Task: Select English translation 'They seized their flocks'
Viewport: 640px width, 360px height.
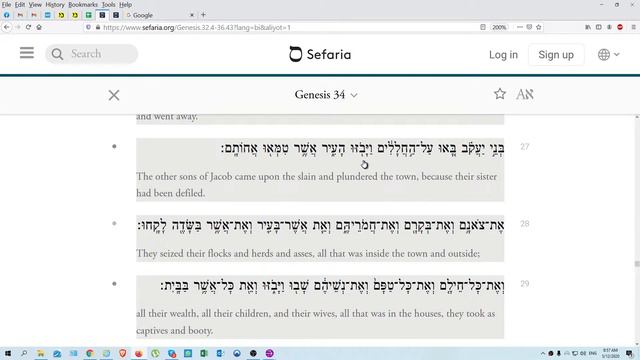Action: [308, 253]
